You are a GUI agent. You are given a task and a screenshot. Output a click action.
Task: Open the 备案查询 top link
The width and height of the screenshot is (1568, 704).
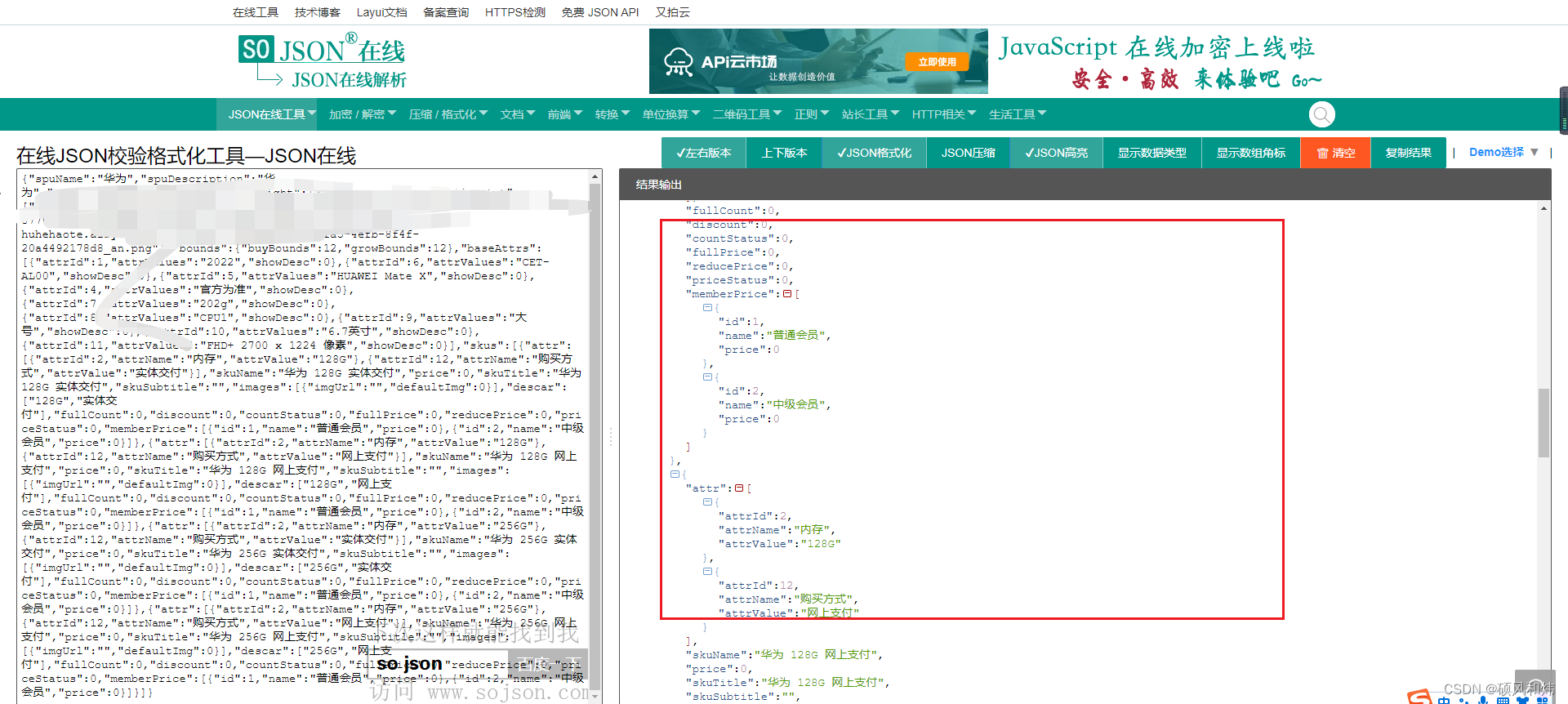(x=446, y=12)
